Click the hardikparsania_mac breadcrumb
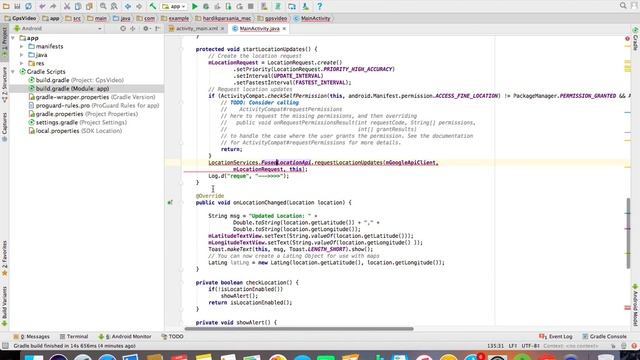The height and width of the screenshot is (360, 640). tap(223, 18)
